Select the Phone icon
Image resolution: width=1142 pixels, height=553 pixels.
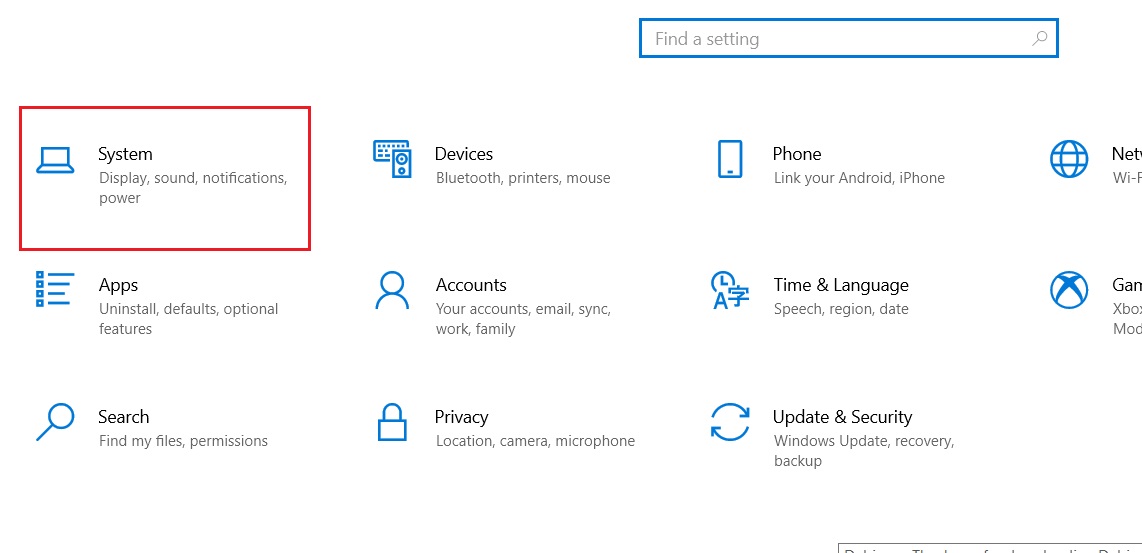730,159
